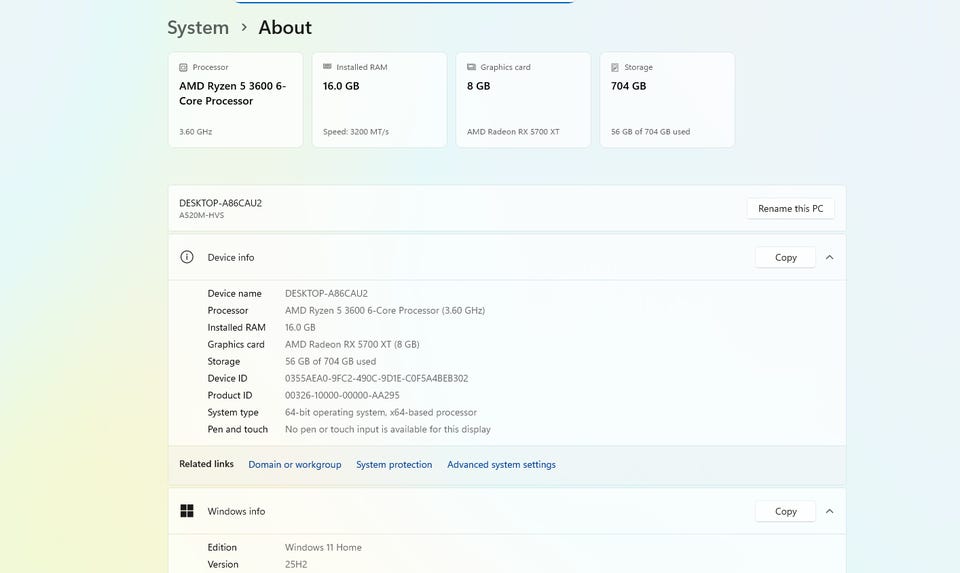Collapse the Windows info section chevron
The height and width of the screenshot is (573, 960).
829,511
